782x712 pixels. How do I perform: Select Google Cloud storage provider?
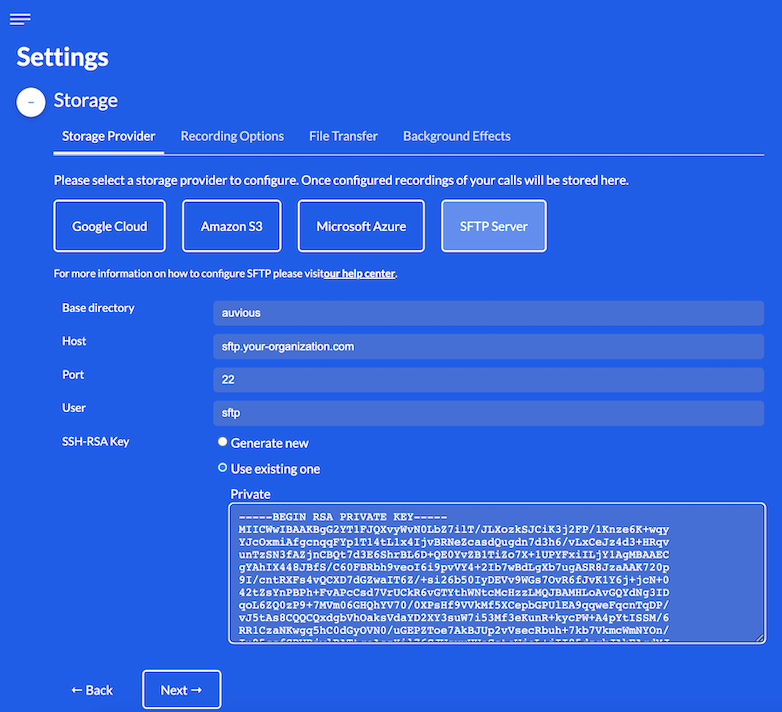[x=109, y=226]
